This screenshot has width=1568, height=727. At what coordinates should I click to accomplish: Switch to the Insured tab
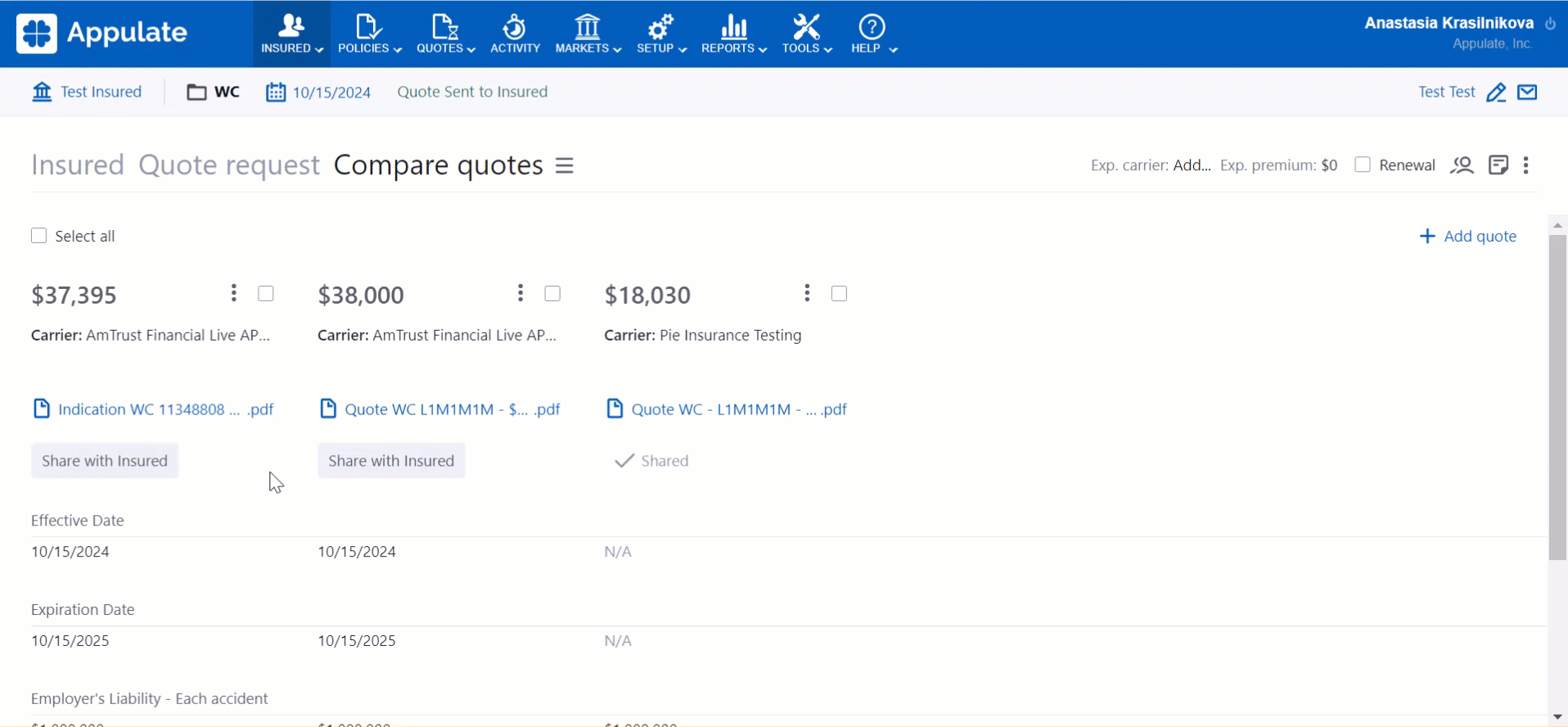[x=77, y=165]
